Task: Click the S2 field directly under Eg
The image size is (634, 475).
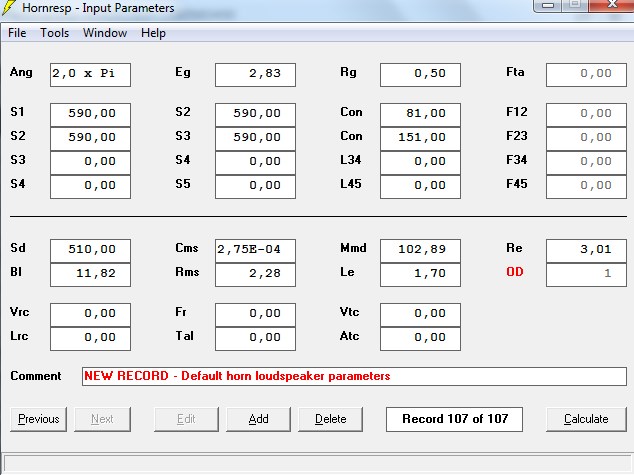Action: 255,114
